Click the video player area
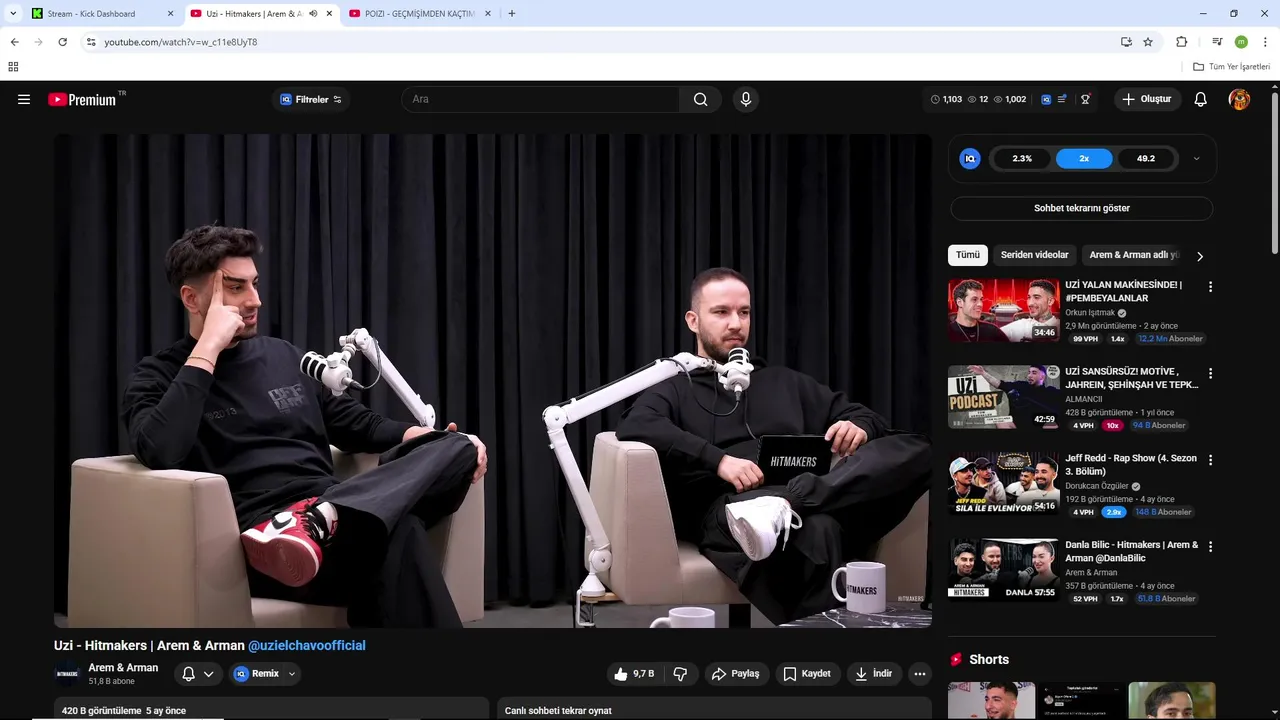This screenshot has width=1280, height=720. click(x=493, y=381)
